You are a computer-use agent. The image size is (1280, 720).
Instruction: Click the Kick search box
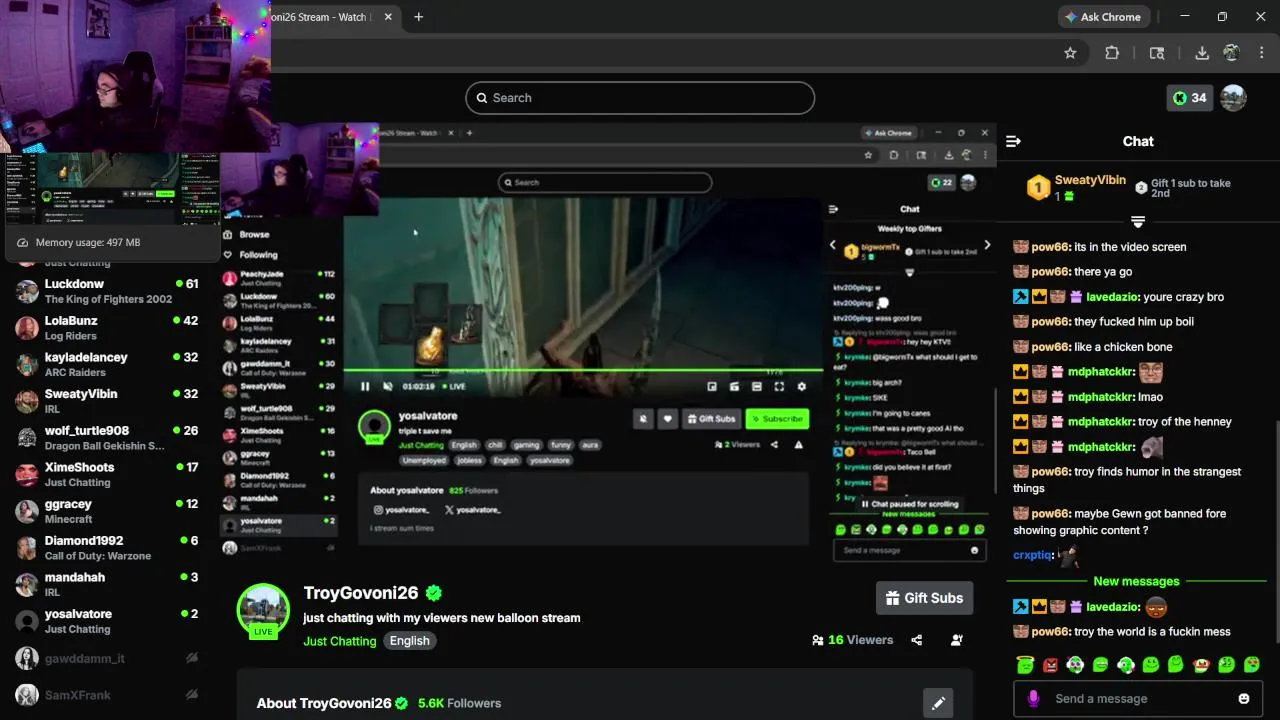[640, 98]
